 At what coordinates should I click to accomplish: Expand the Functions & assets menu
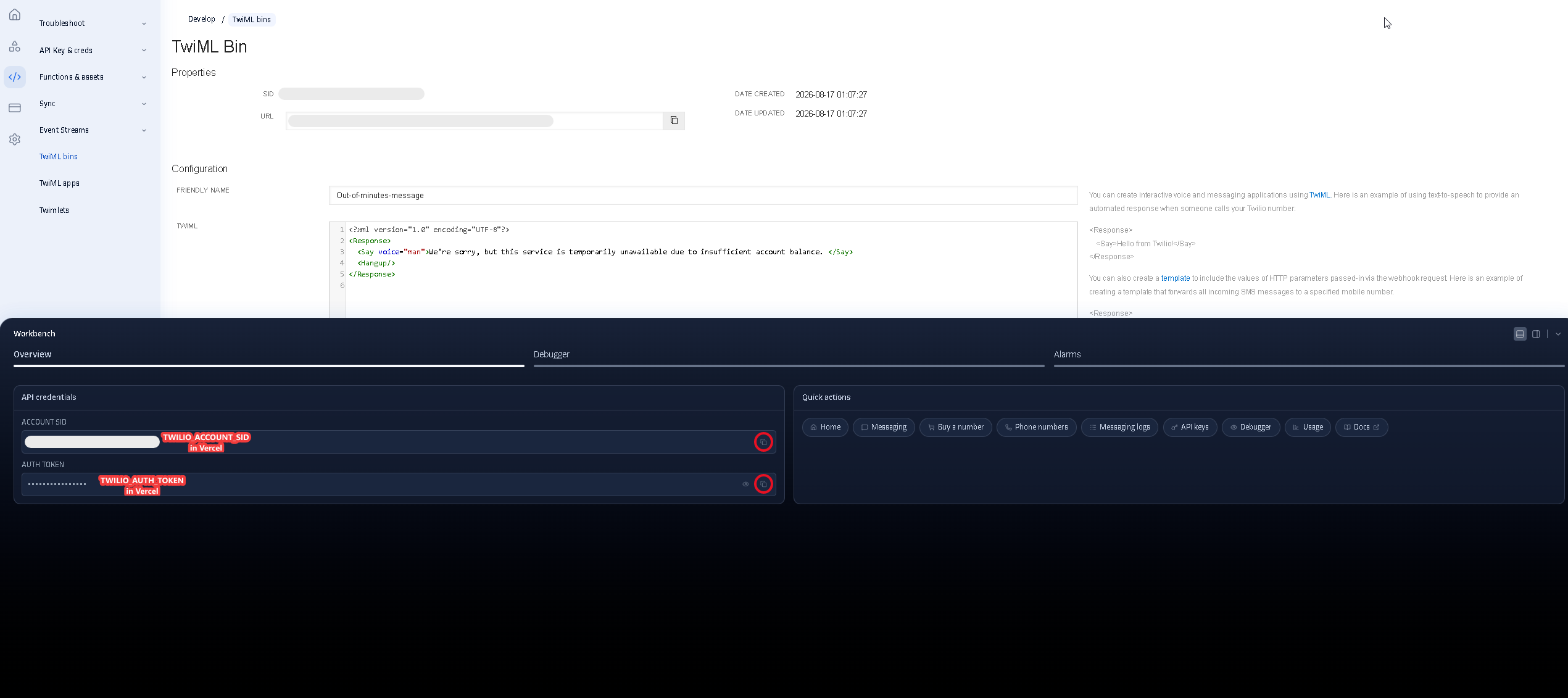pos(92,77)
